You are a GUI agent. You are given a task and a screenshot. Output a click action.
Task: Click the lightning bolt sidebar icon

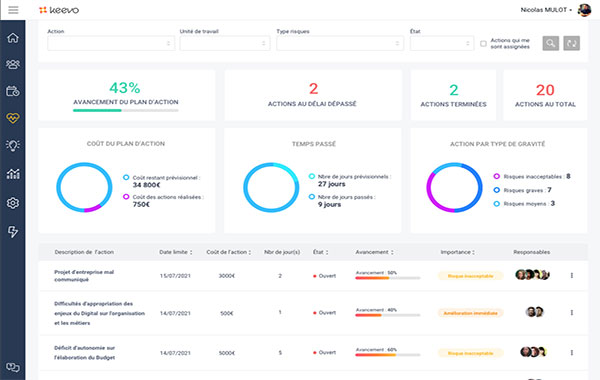pos(13,232)
